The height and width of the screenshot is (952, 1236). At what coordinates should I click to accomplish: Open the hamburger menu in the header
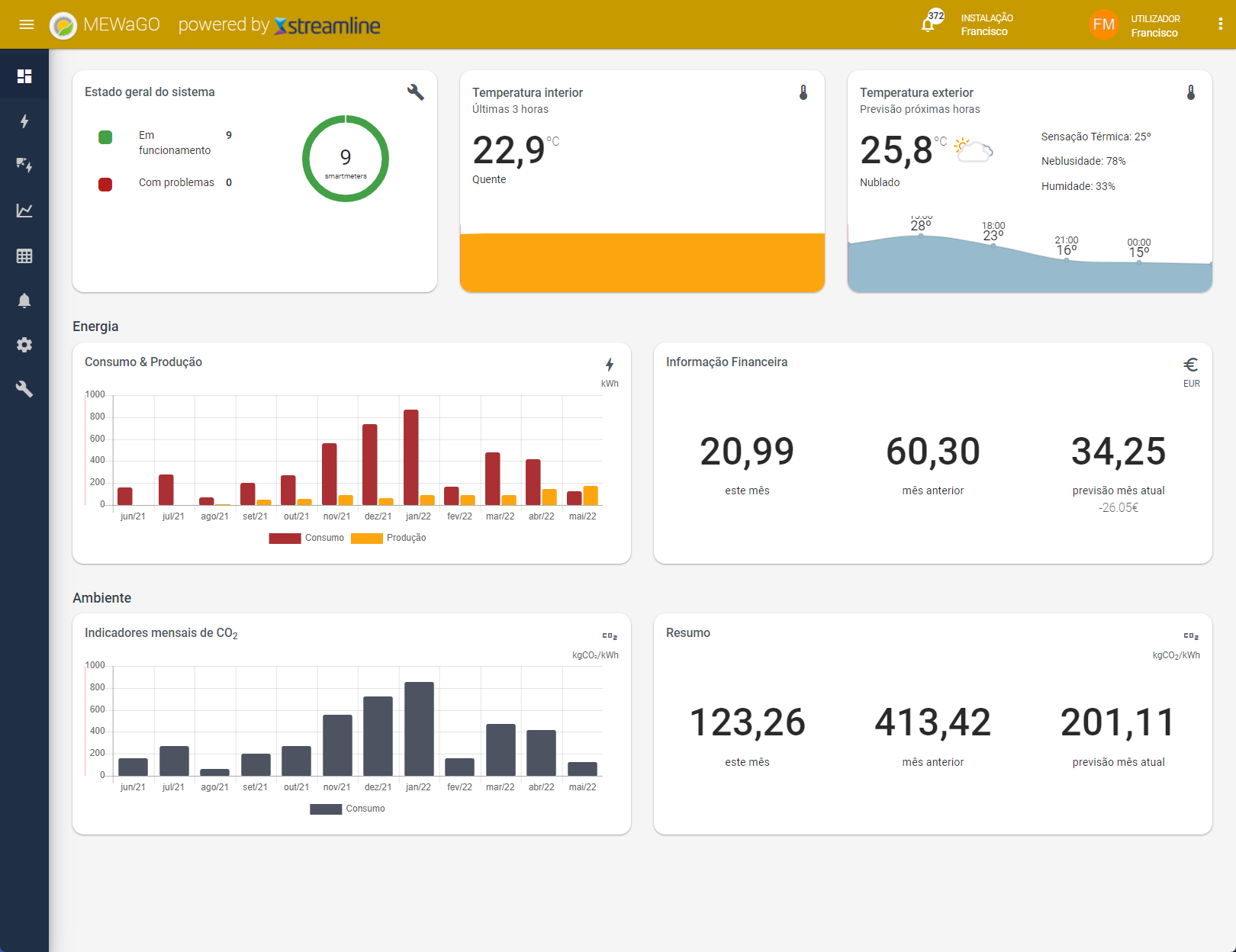(27, 24)
